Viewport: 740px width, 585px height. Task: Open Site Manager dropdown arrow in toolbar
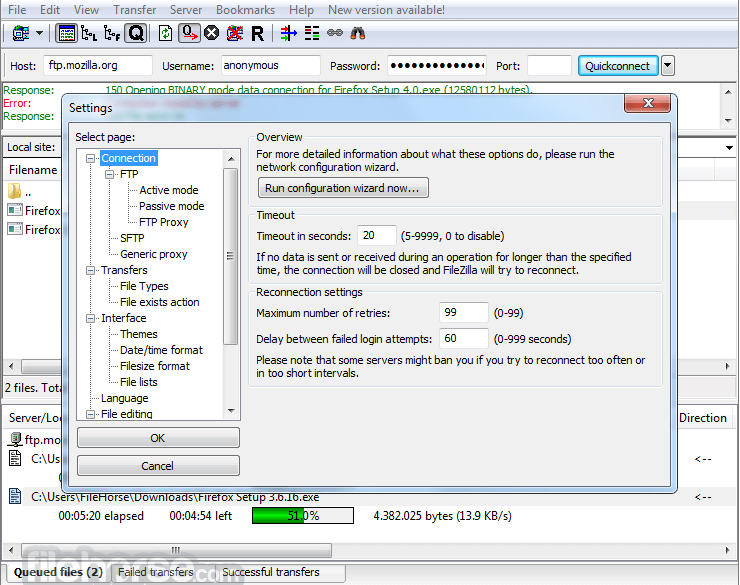coord(40,33)
